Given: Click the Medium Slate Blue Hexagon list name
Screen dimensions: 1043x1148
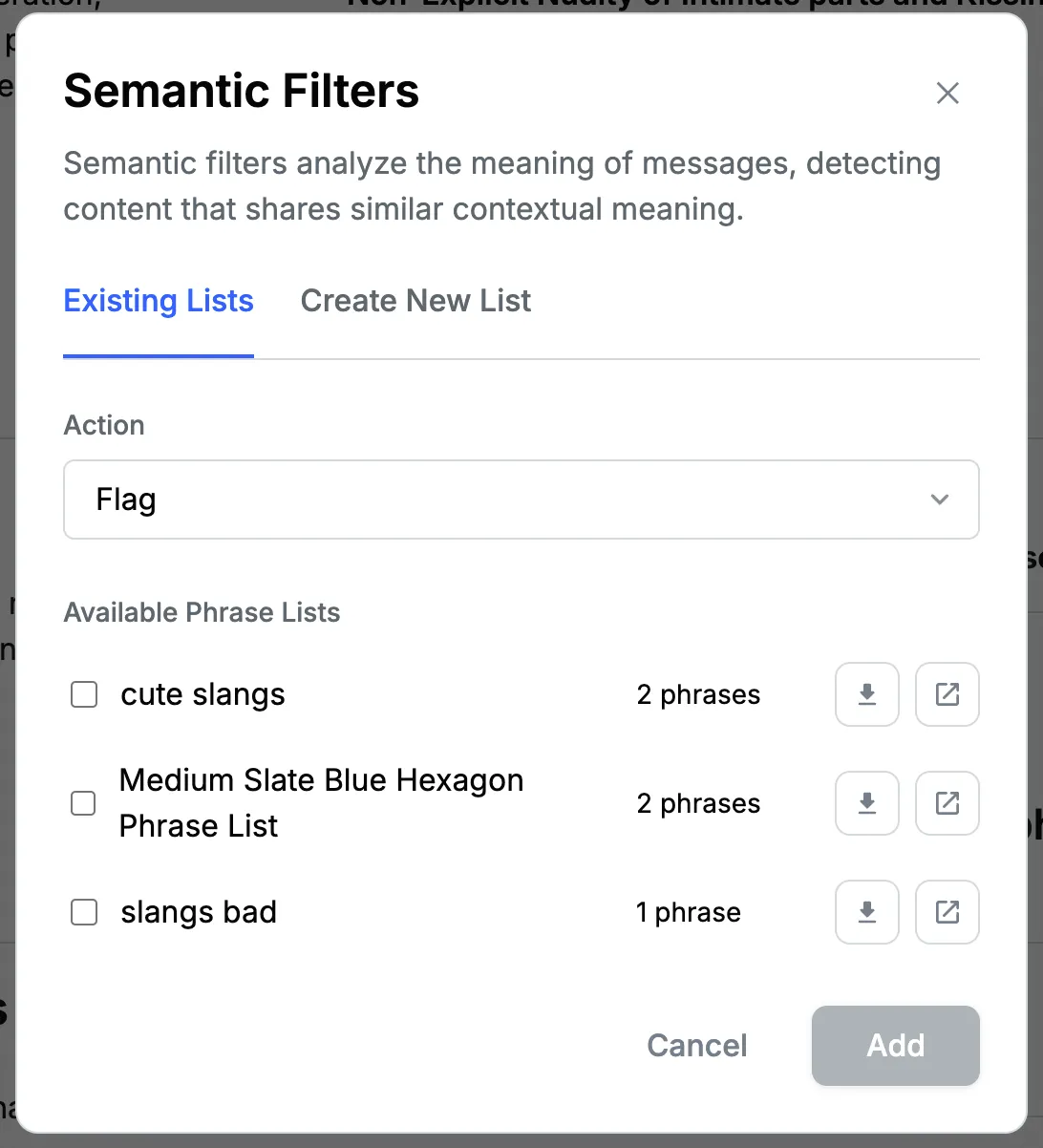Looking at the screenshot, I should (x=321, y=803).
